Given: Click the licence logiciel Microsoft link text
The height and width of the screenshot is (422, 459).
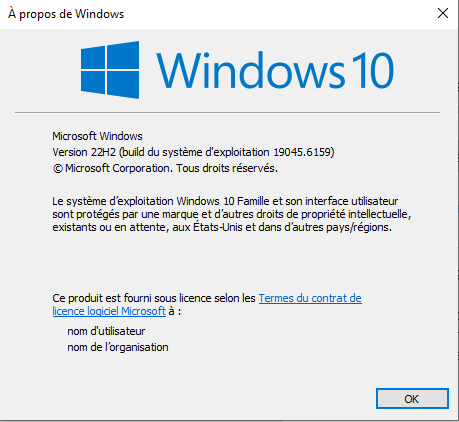Looking at the screenshot, I should point(109,311).
